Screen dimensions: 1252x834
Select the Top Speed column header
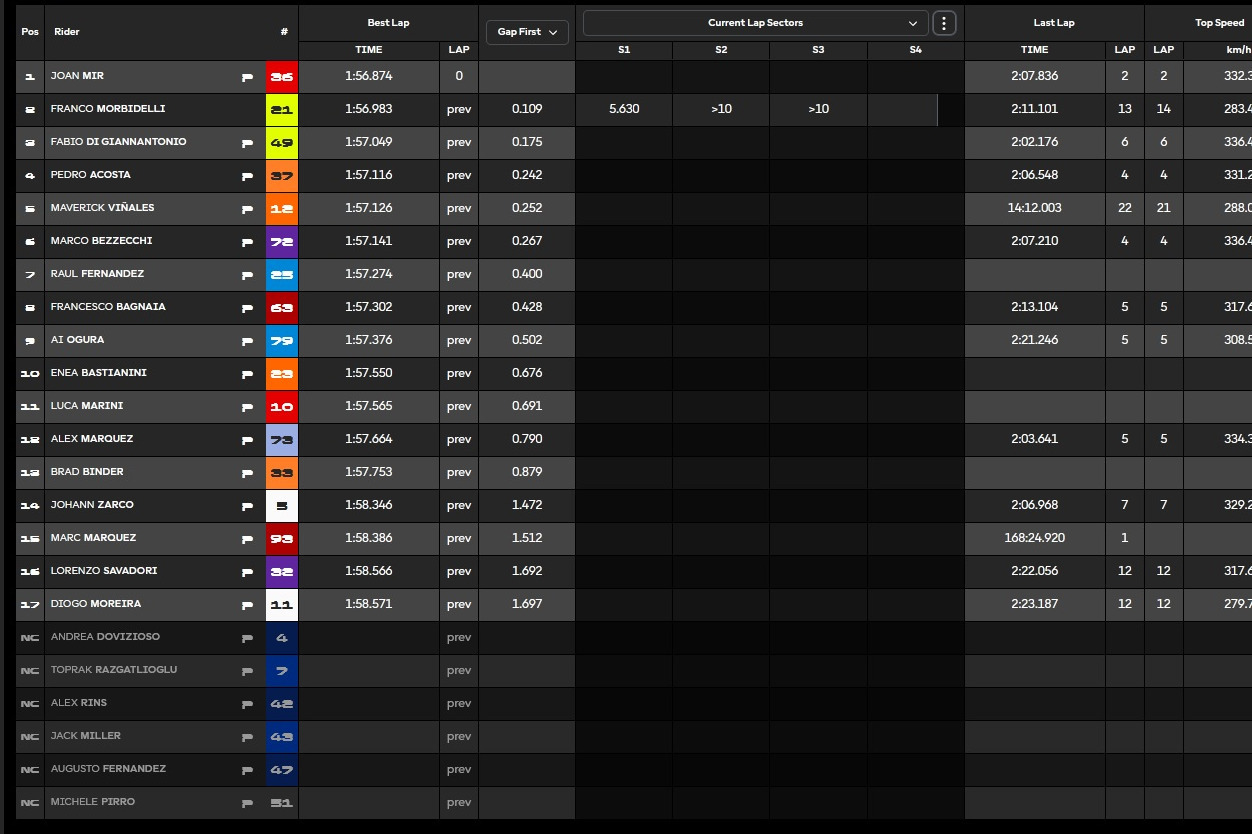click(x=1219, y=22)
